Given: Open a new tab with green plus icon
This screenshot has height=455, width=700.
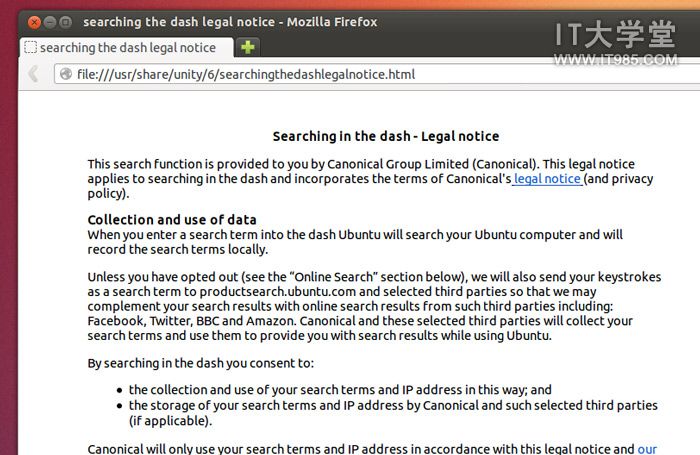Looking at the screenshot, I should point(248,47).
